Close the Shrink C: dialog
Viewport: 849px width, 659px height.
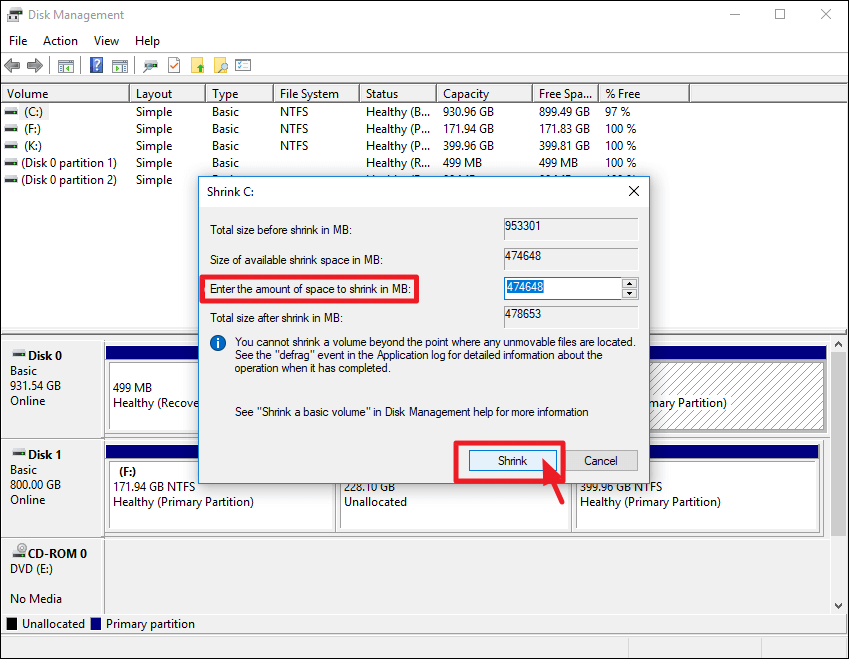coord(634,191)
